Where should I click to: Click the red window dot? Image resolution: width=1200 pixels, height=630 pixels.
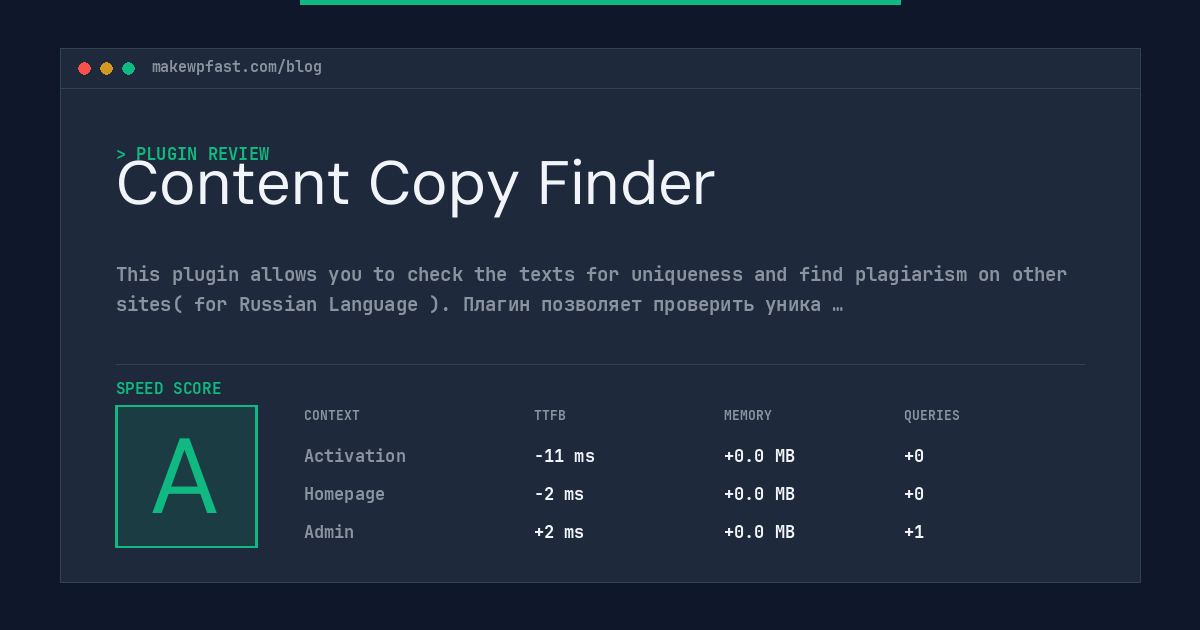click(84, 68)
